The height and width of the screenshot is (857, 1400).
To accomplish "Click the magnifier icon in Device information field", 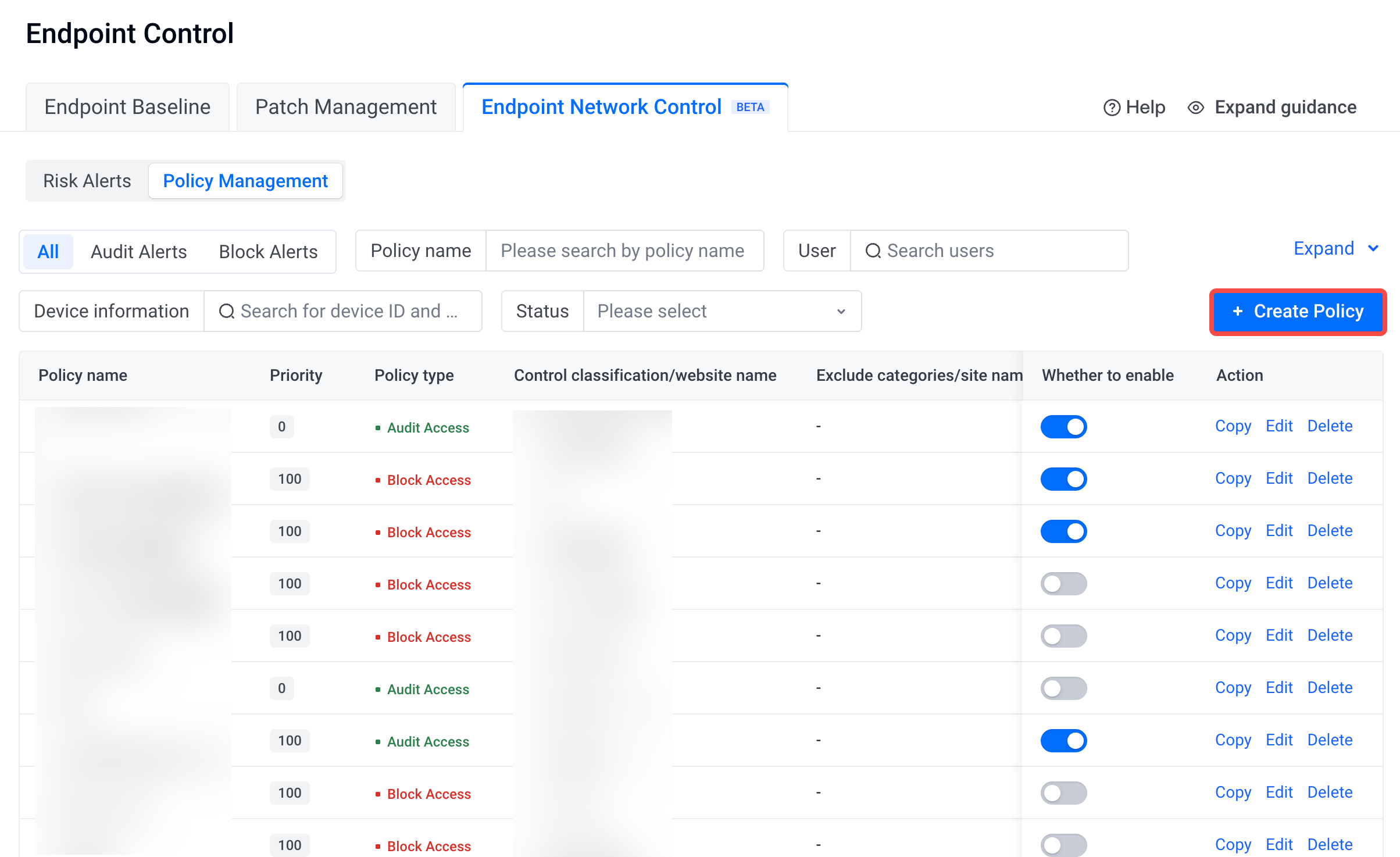I will pos(226,311).
